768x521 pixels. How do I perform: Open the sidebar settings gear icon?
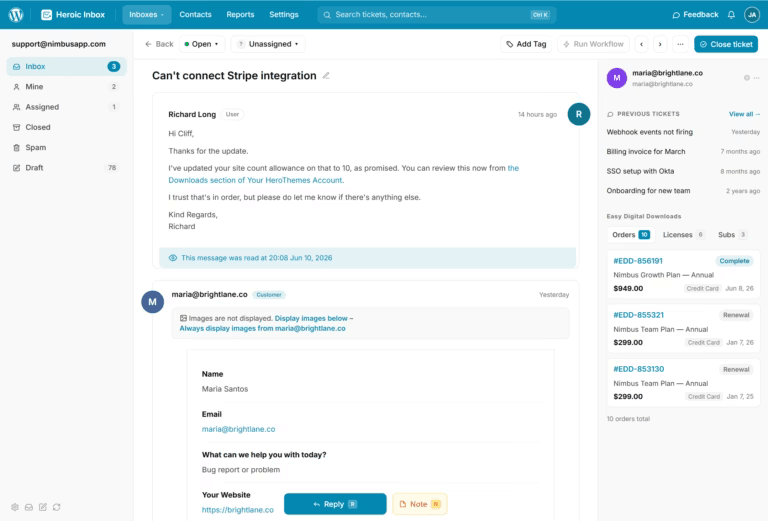tap(15, 507)
